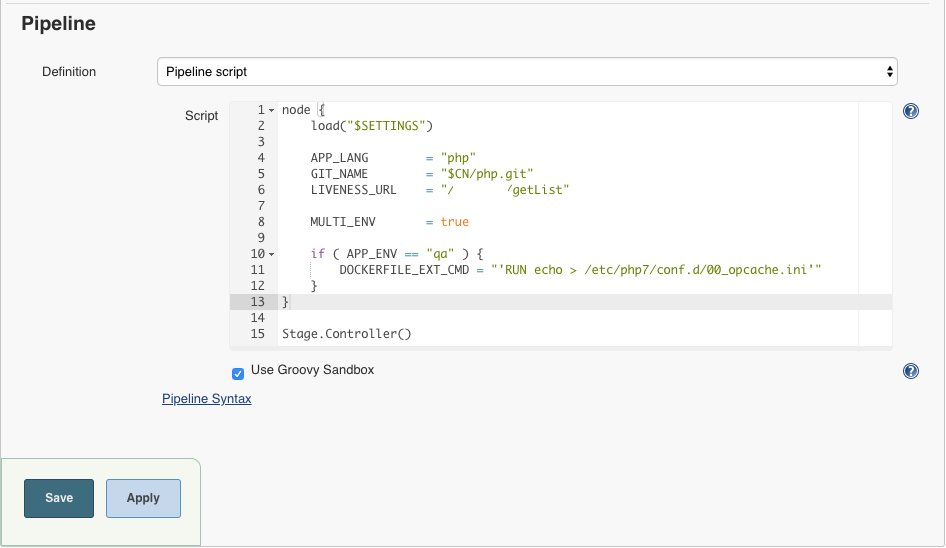Click the DOCKERFILE_EXT_CMD variable
This screenshot has width=946, height=548.
404,270
